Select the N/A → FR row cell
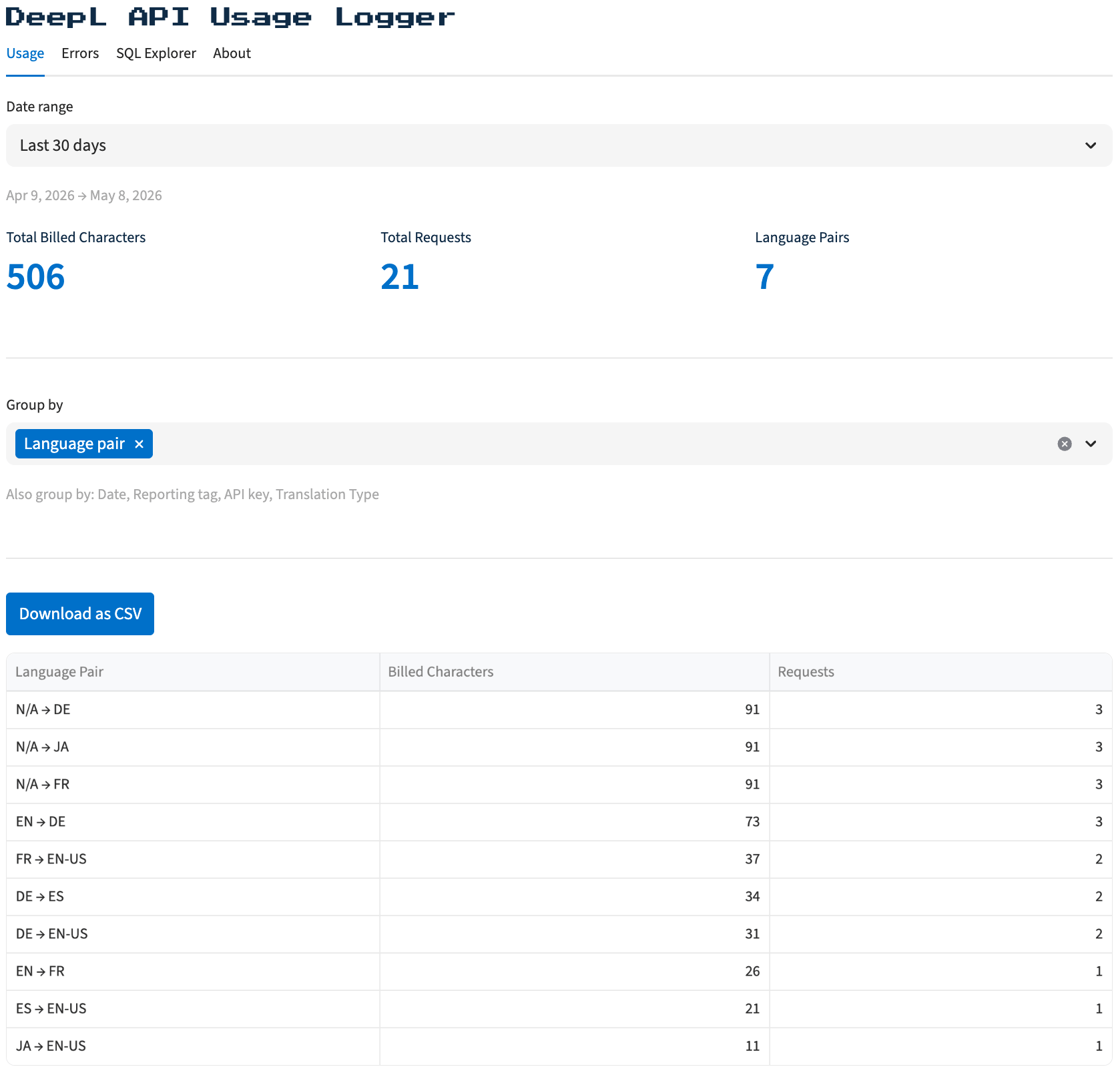This screenshot has width=1120, height=1073. click(x=193, y=785)
